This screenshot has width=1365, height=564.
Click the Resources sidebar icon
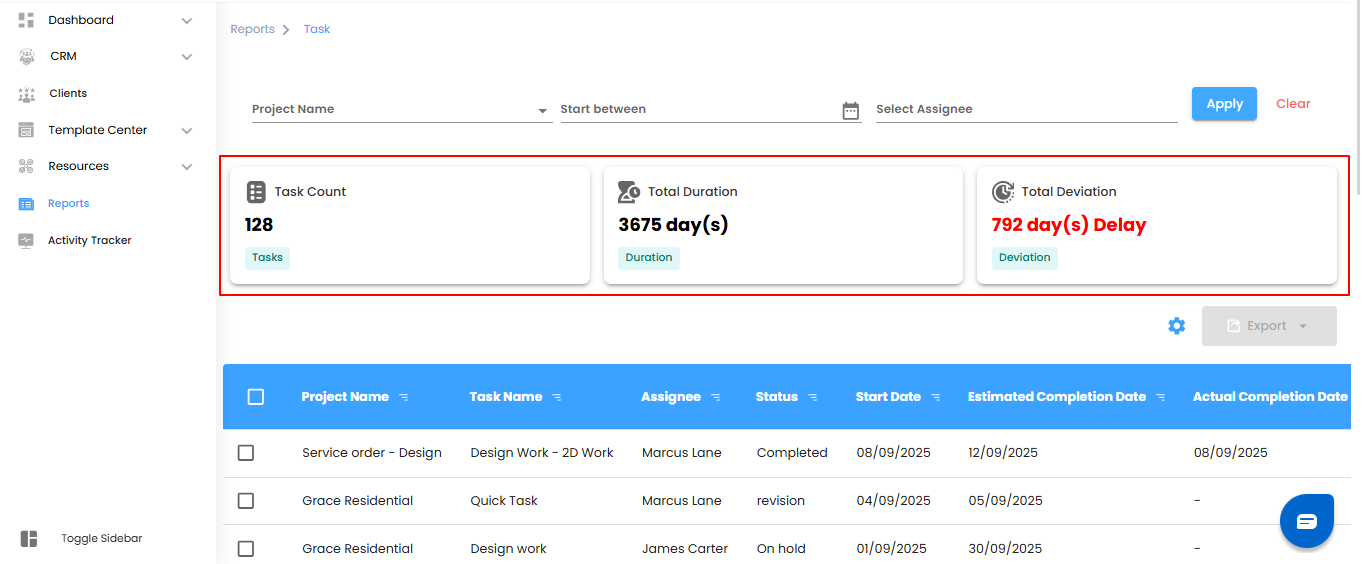click(26, 167)
